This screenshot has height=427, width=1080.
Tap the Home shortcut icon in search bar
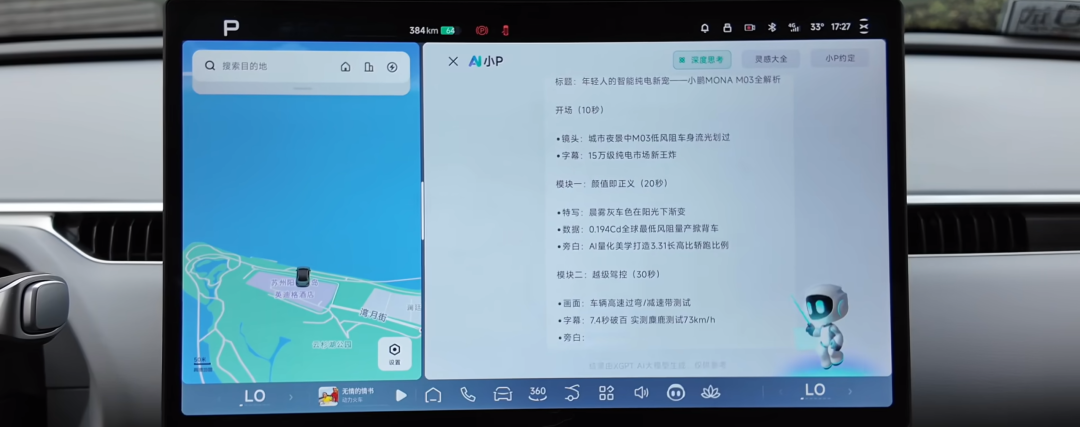[346, 67]
